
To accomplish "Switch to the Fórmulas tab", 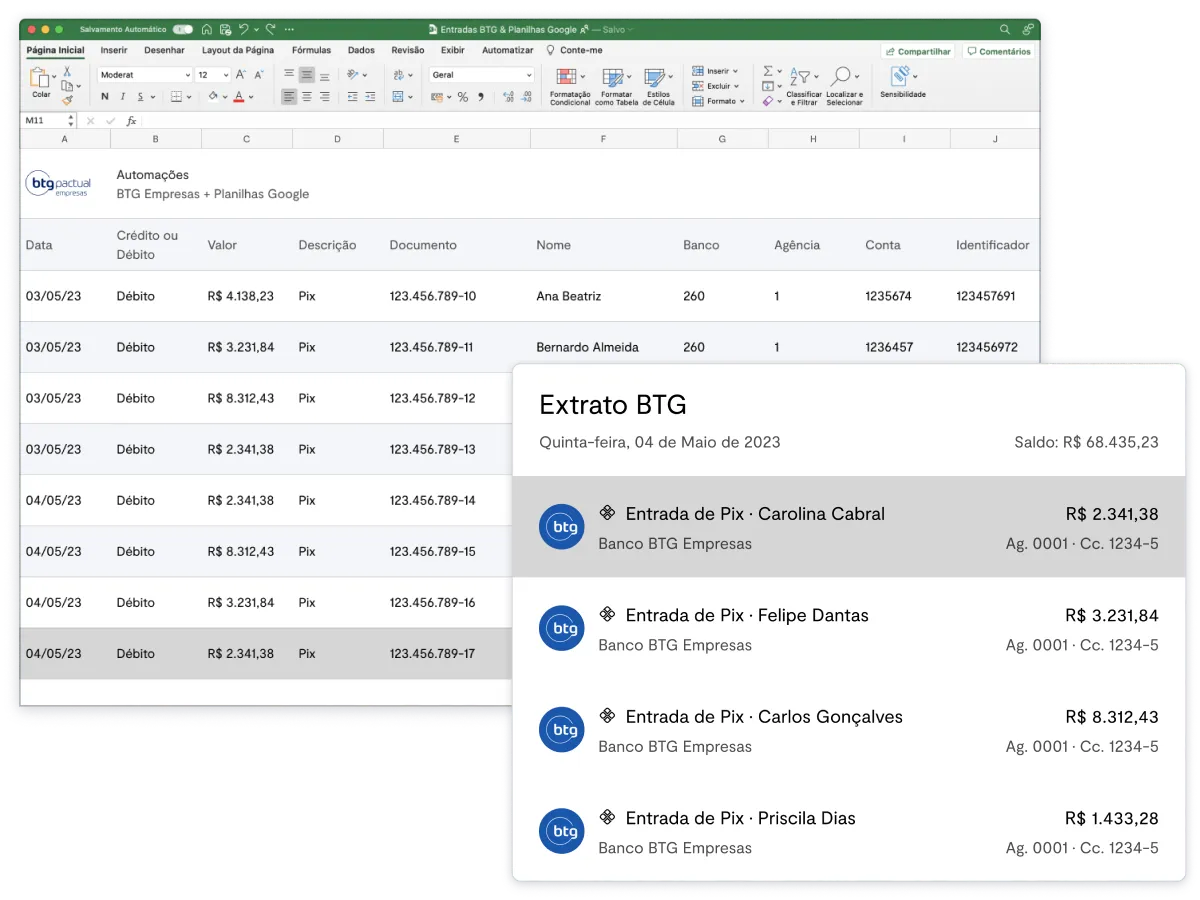I will pos(311,50).
